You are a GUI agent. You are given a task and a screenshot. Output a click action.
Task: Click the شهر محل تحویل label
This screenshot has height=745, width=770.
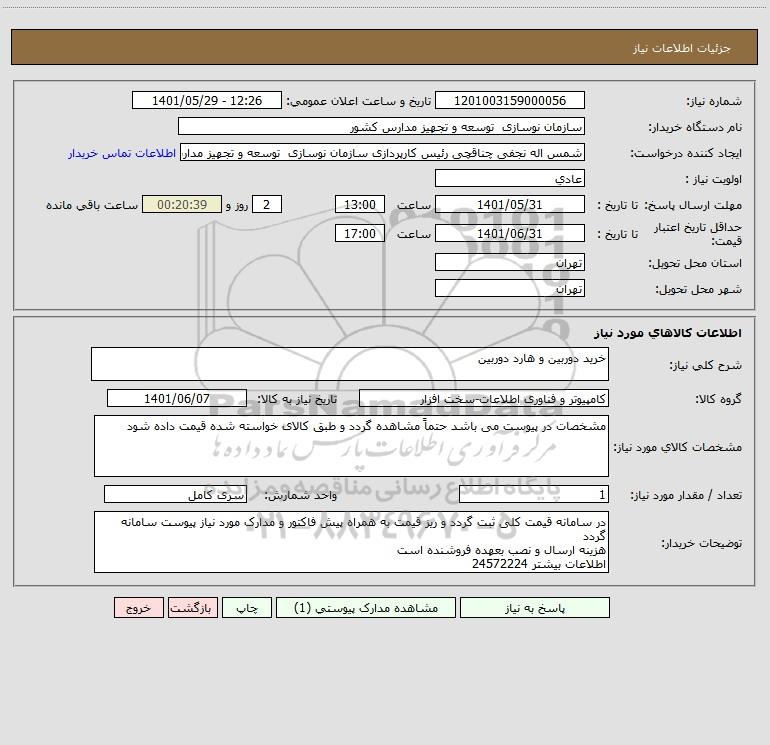(699, 290)
